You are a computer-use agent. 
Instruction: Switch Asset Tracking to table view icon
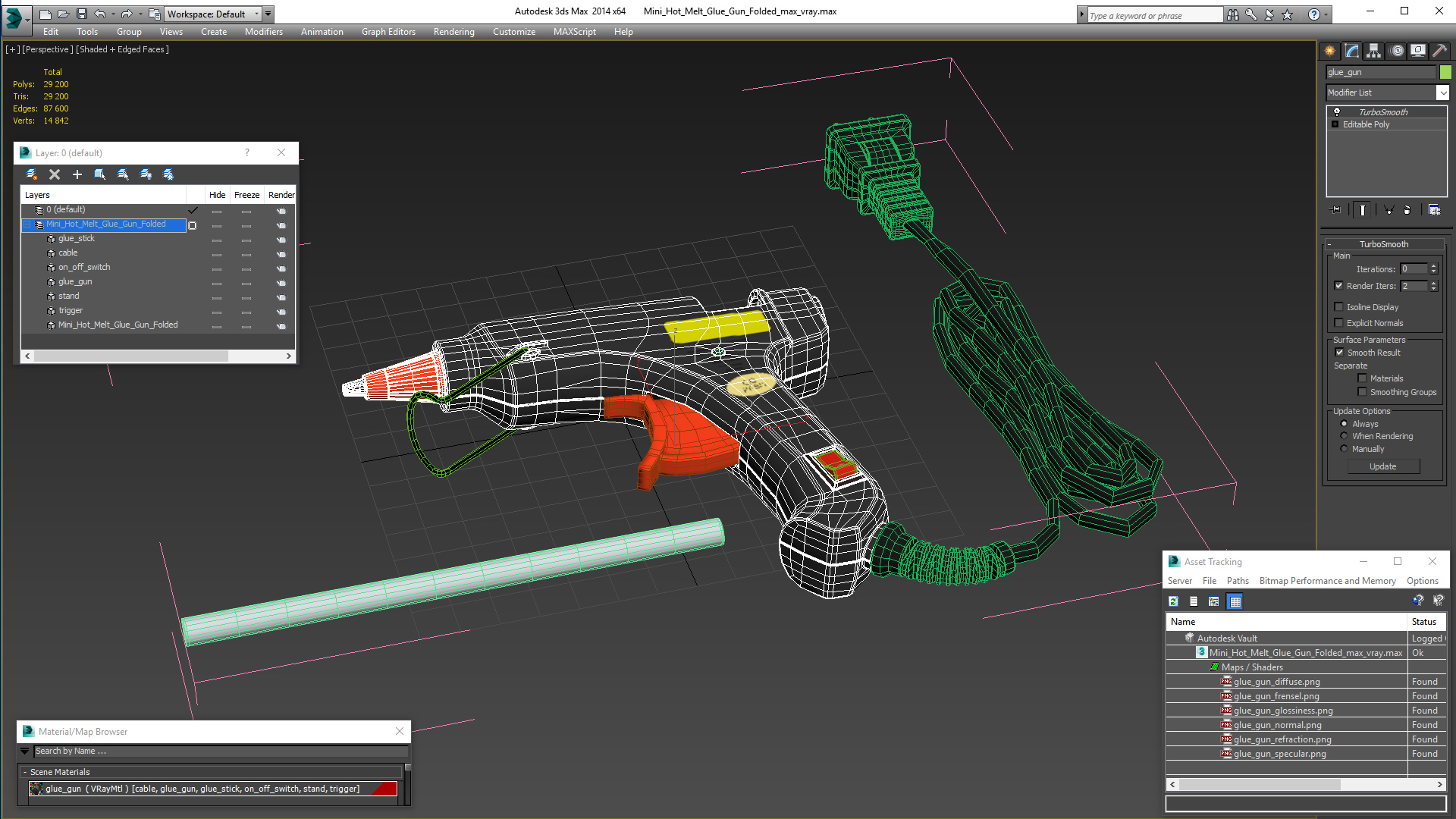(1235, 601)
